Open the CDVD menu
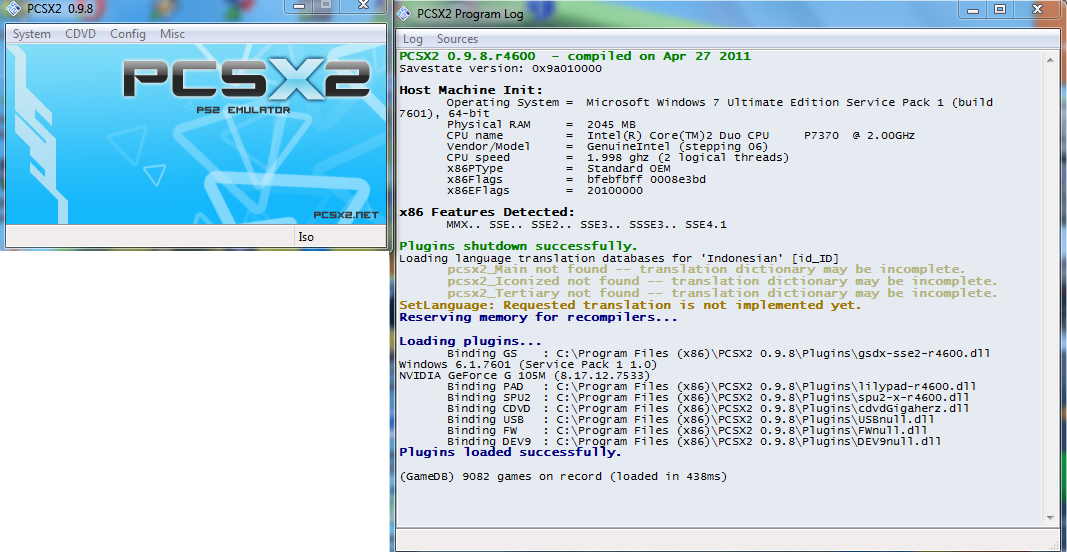Image resolution: width=1067 pixels, height=552 pixels. (x=80, y=34)
